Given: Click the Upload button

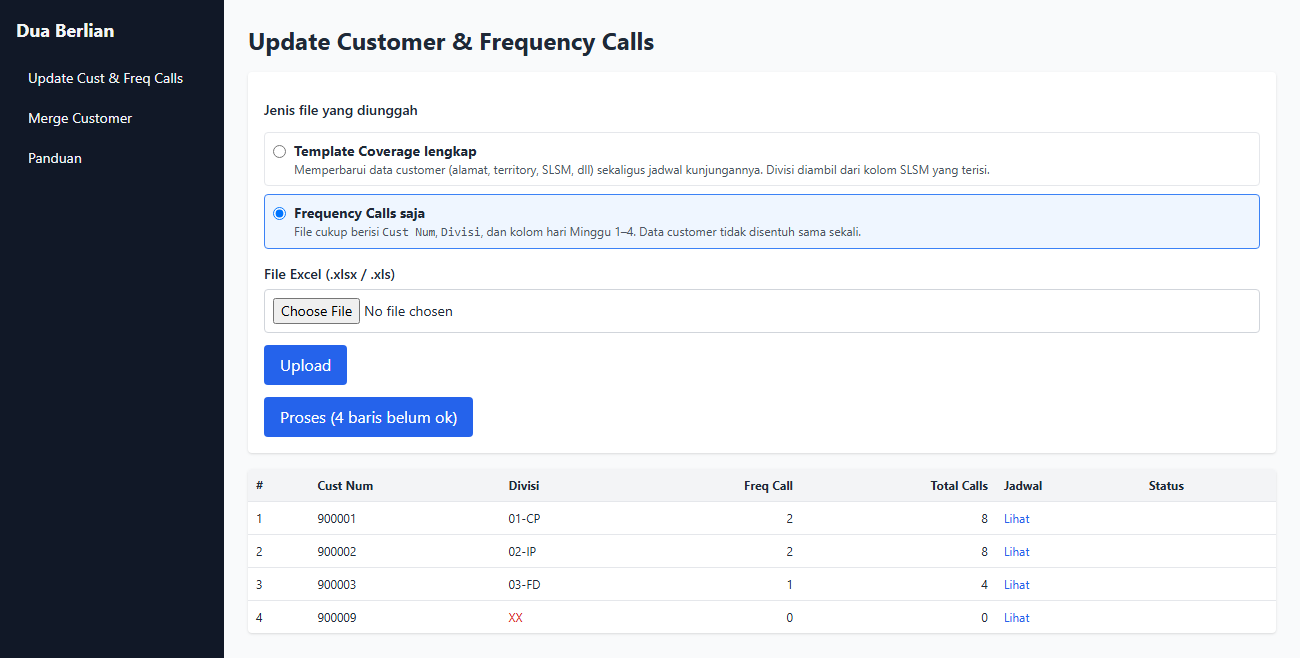Looking at the screenshot, I should (305, 365).
